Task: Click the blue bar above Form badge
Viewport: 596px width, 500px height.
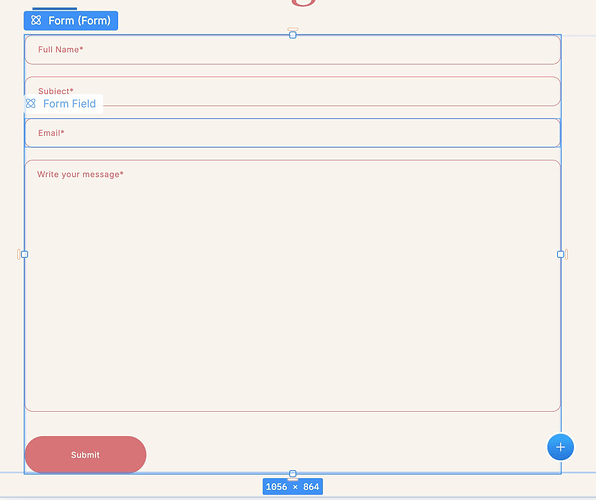Action: (55, 8)
